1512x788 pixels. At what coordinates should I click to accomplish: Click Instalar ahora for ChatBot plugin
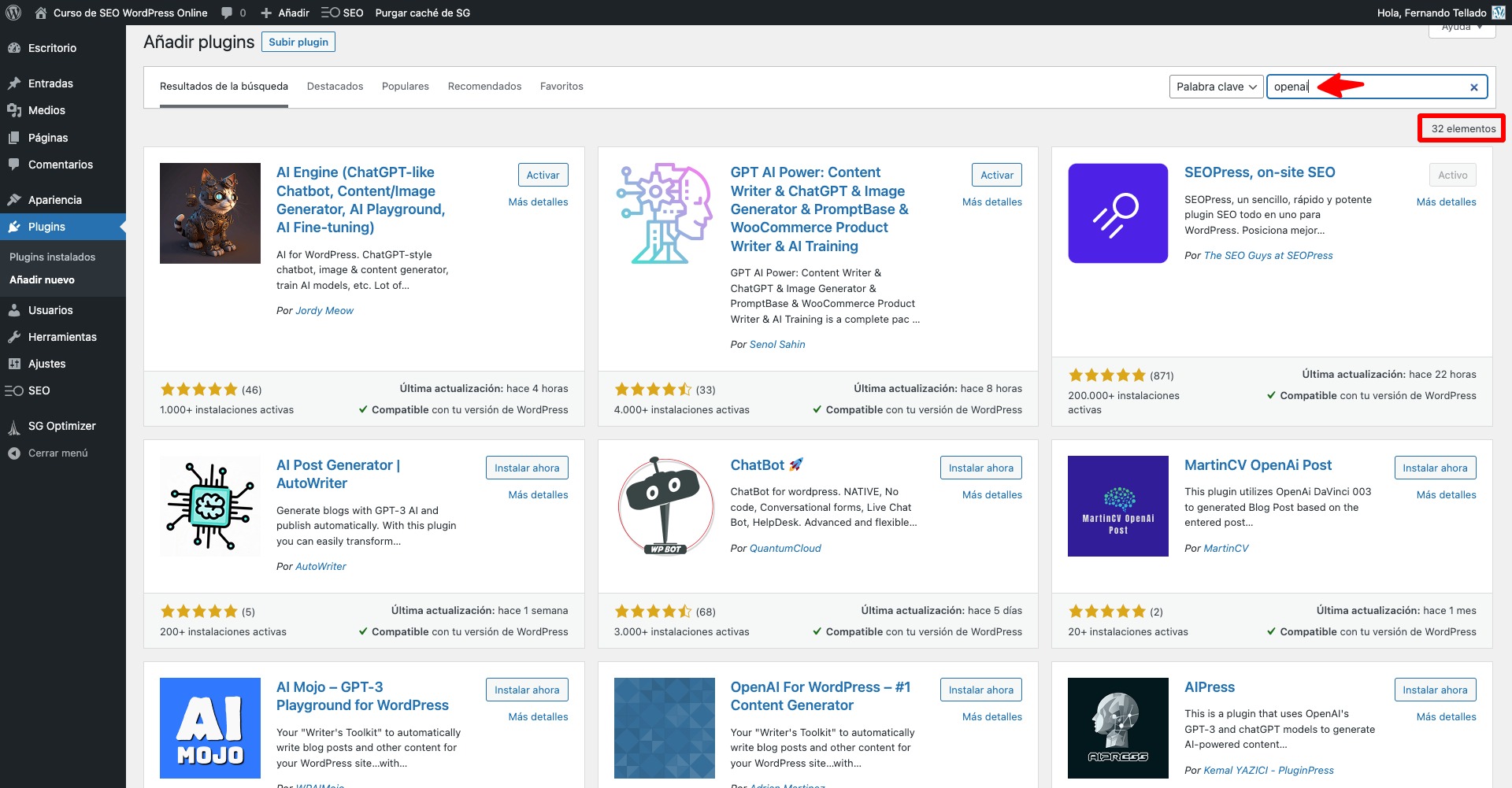click(x=980, y=468)
